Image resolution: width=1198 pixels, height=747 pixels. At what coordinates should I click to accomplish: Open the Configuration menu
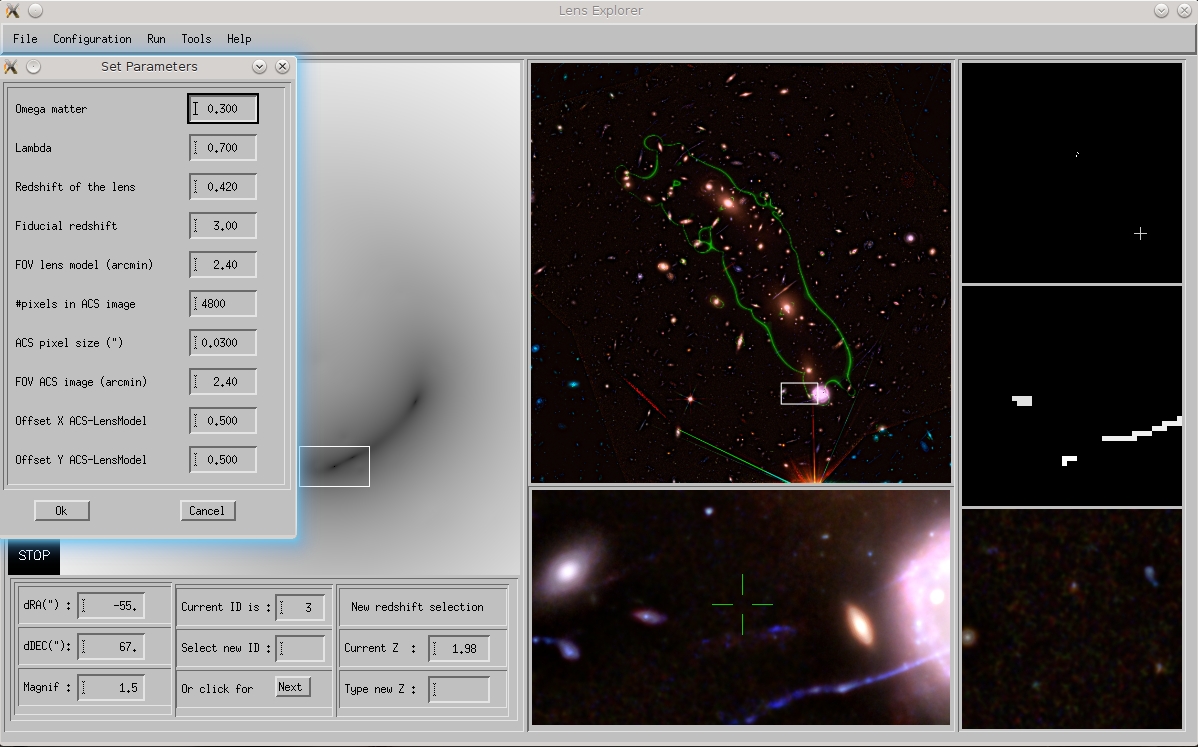click(x=92, y=39)
